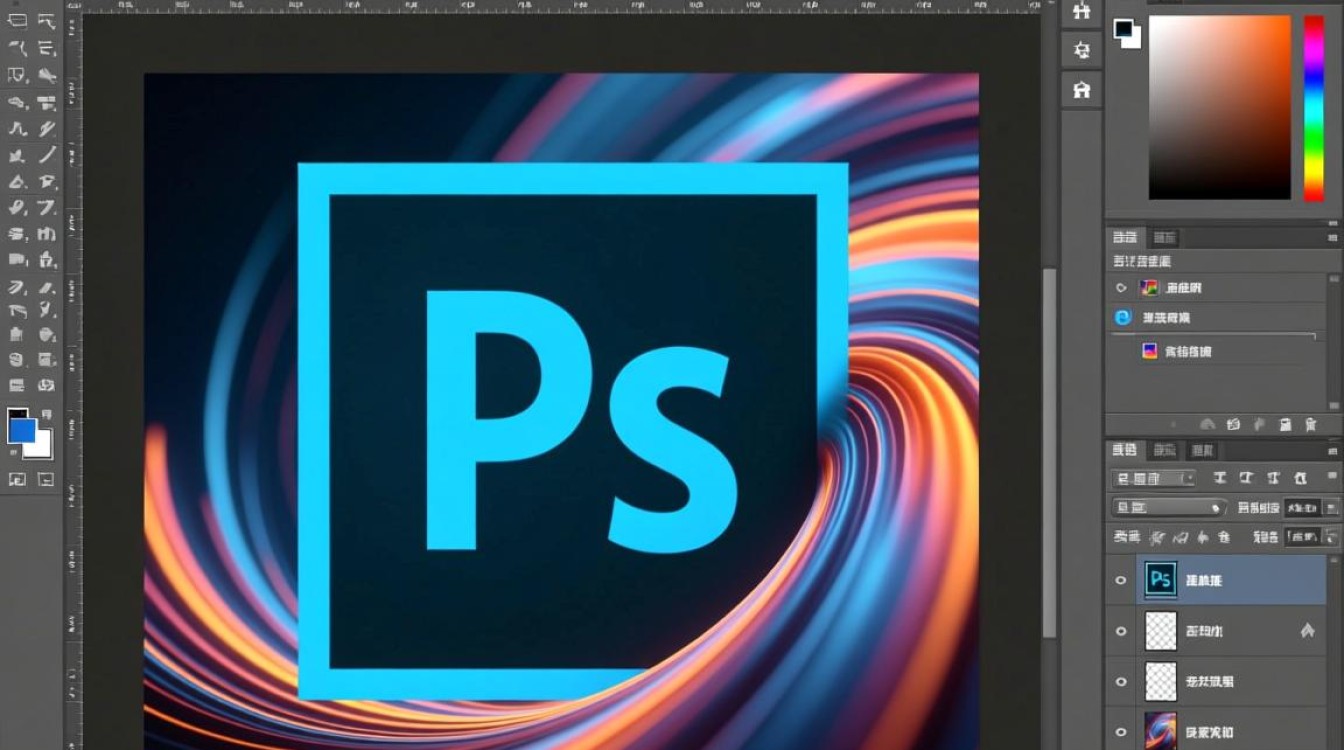Select the first tab of the middle panel
The height and width of the screenshot is (750, 1344).
1126,237
